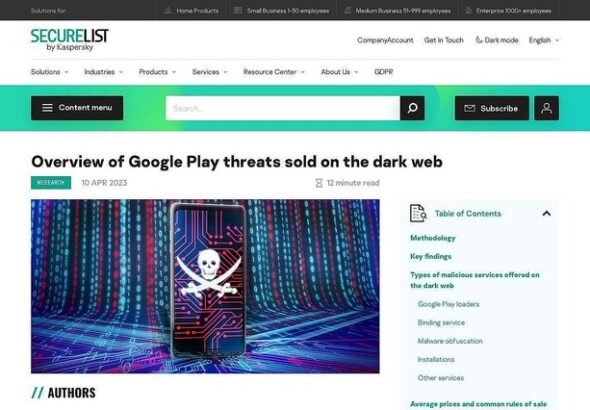Click the article's skull phone image
590x410 pixels.
pyautogui.click(x=205, y=286)
